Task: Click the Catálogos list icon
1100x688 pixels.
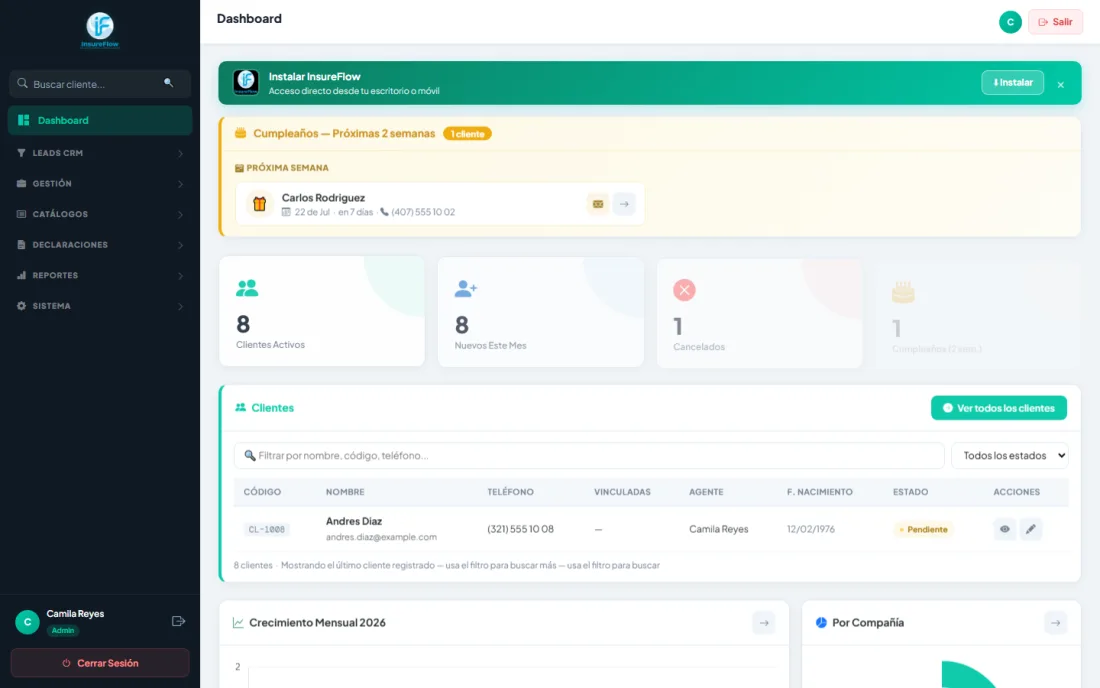Action: (21, 214)
